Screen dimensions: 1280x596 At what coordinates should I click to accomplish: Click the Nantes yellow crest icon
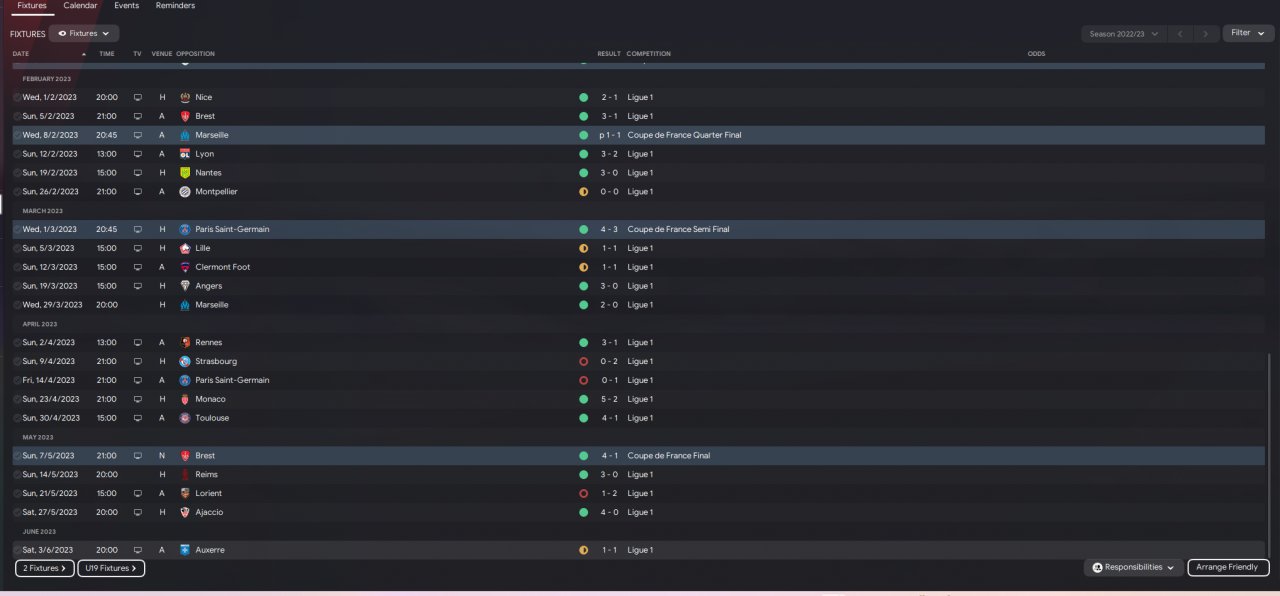point(185,173)
